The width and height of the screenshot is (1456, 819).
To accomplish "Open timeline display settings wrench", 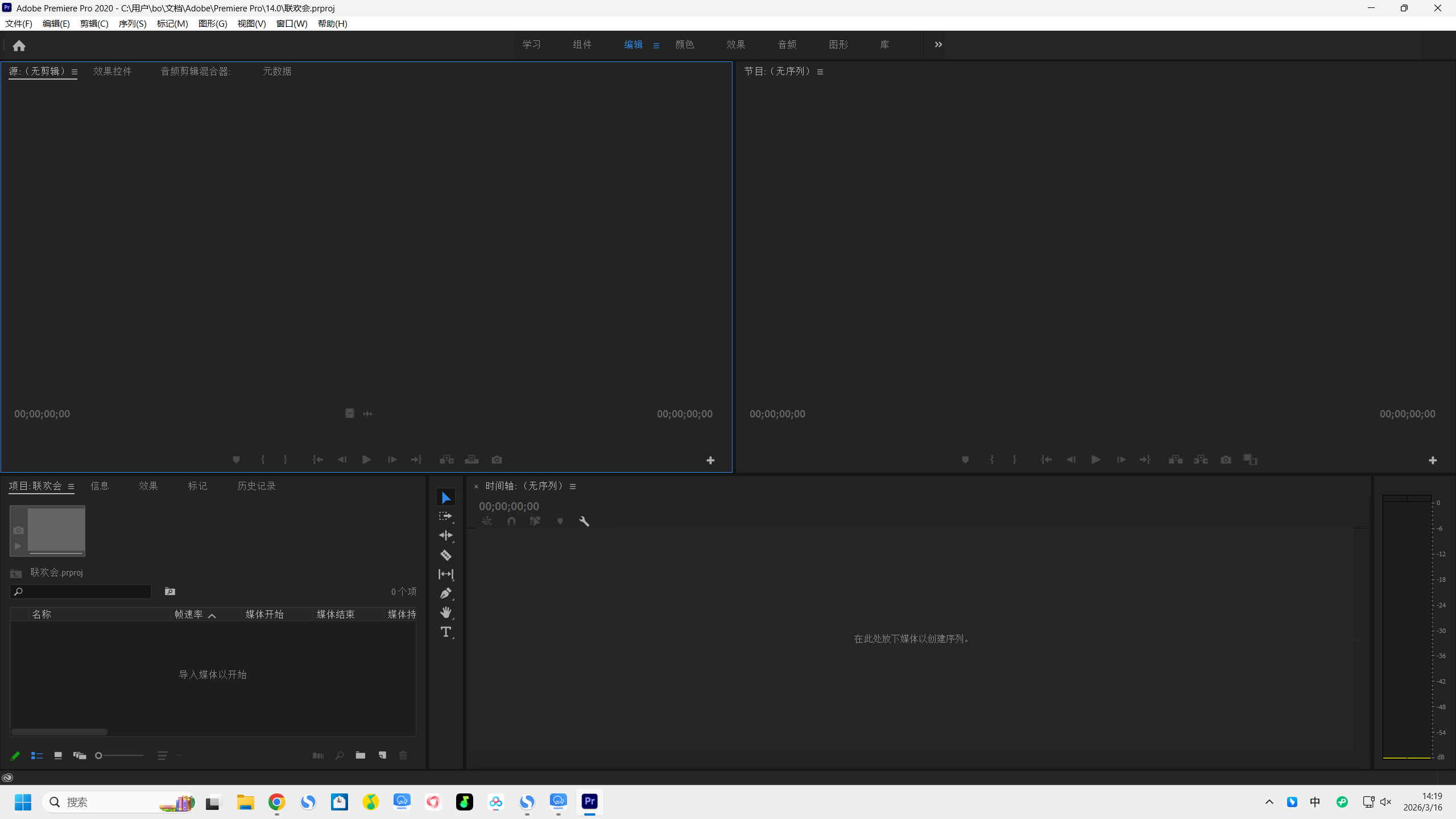I will (584, 521).
